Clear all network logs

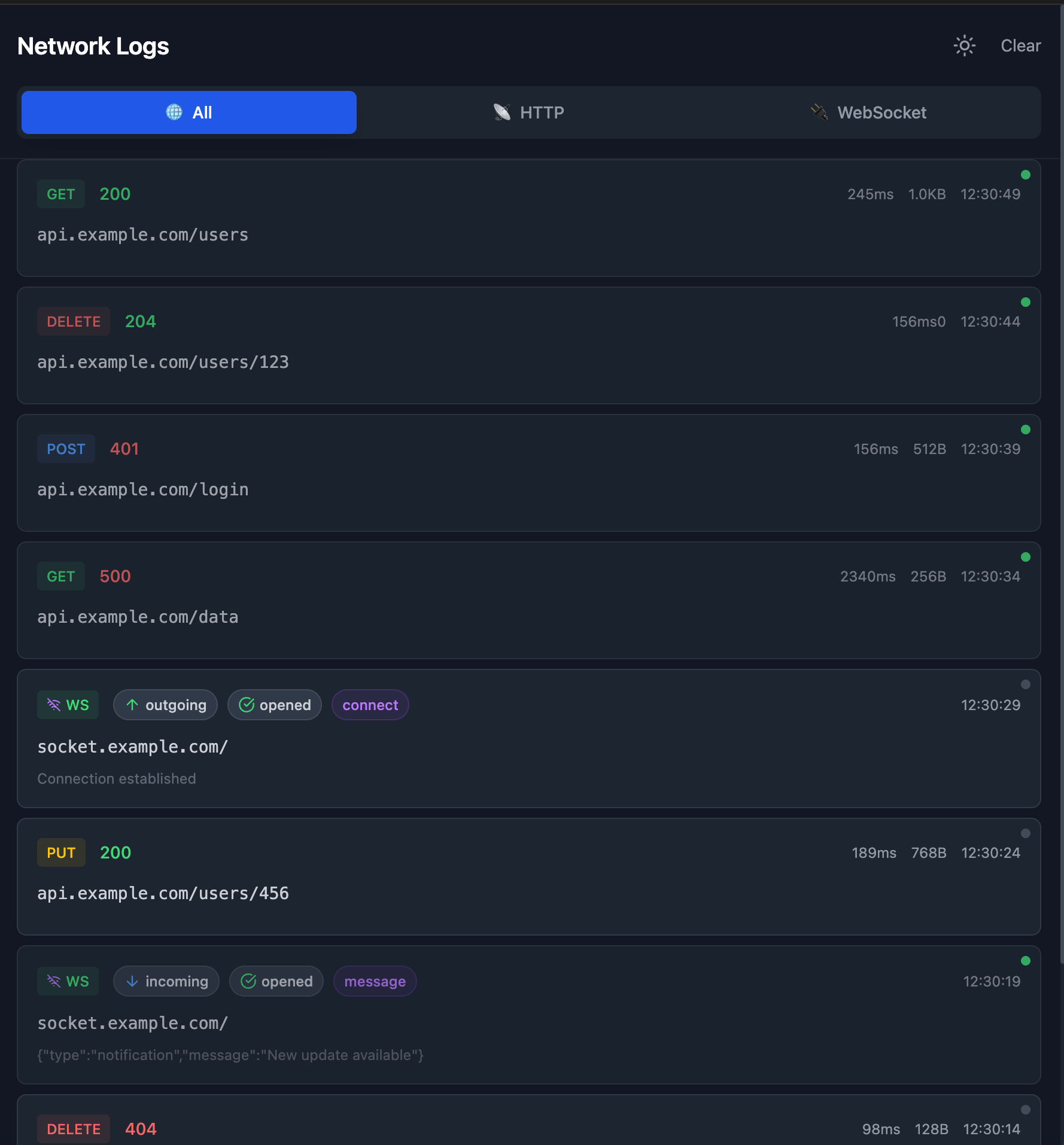coord(1020,46)
